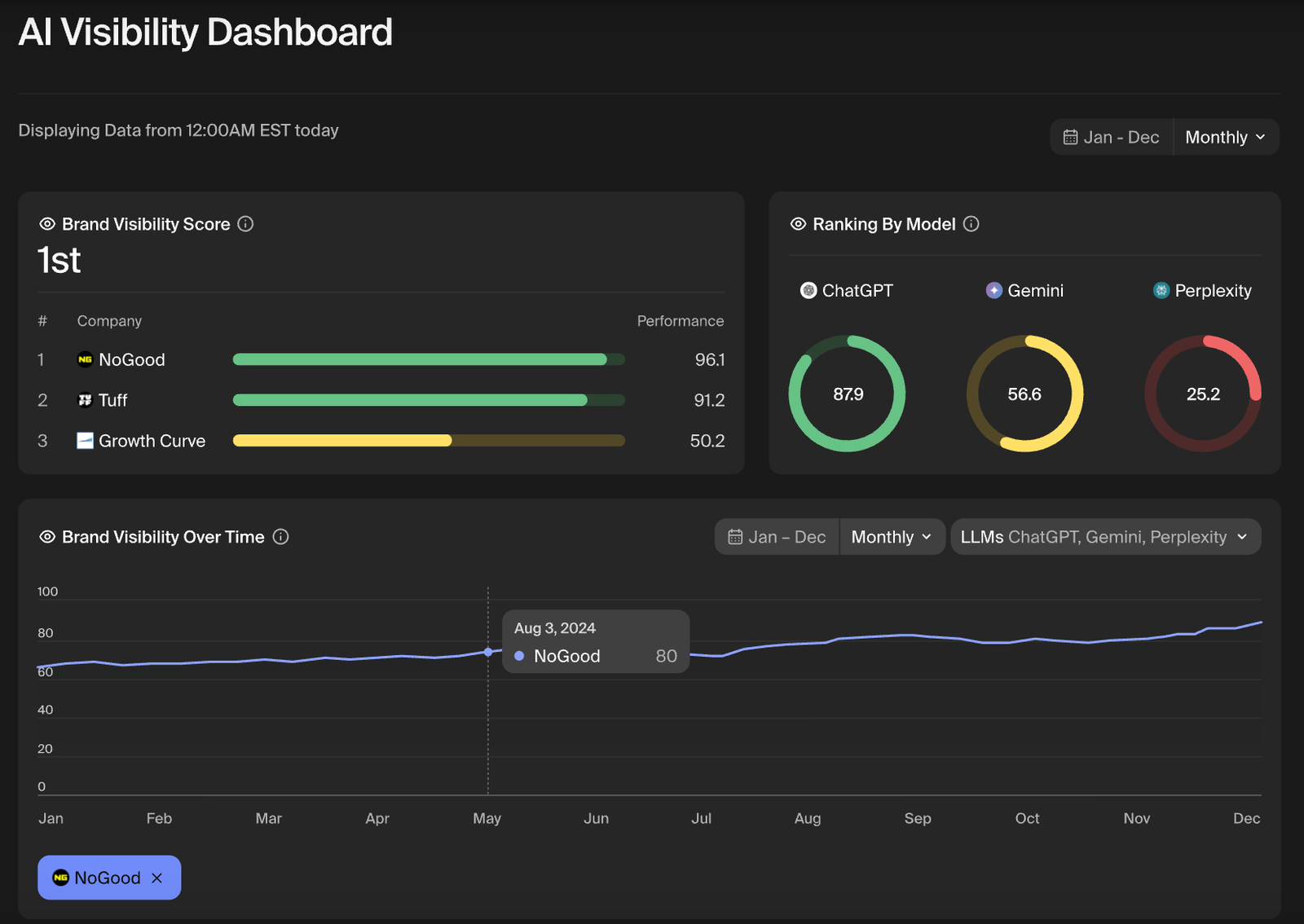Expand the chart's Monthly dropdown

(891, 537)
